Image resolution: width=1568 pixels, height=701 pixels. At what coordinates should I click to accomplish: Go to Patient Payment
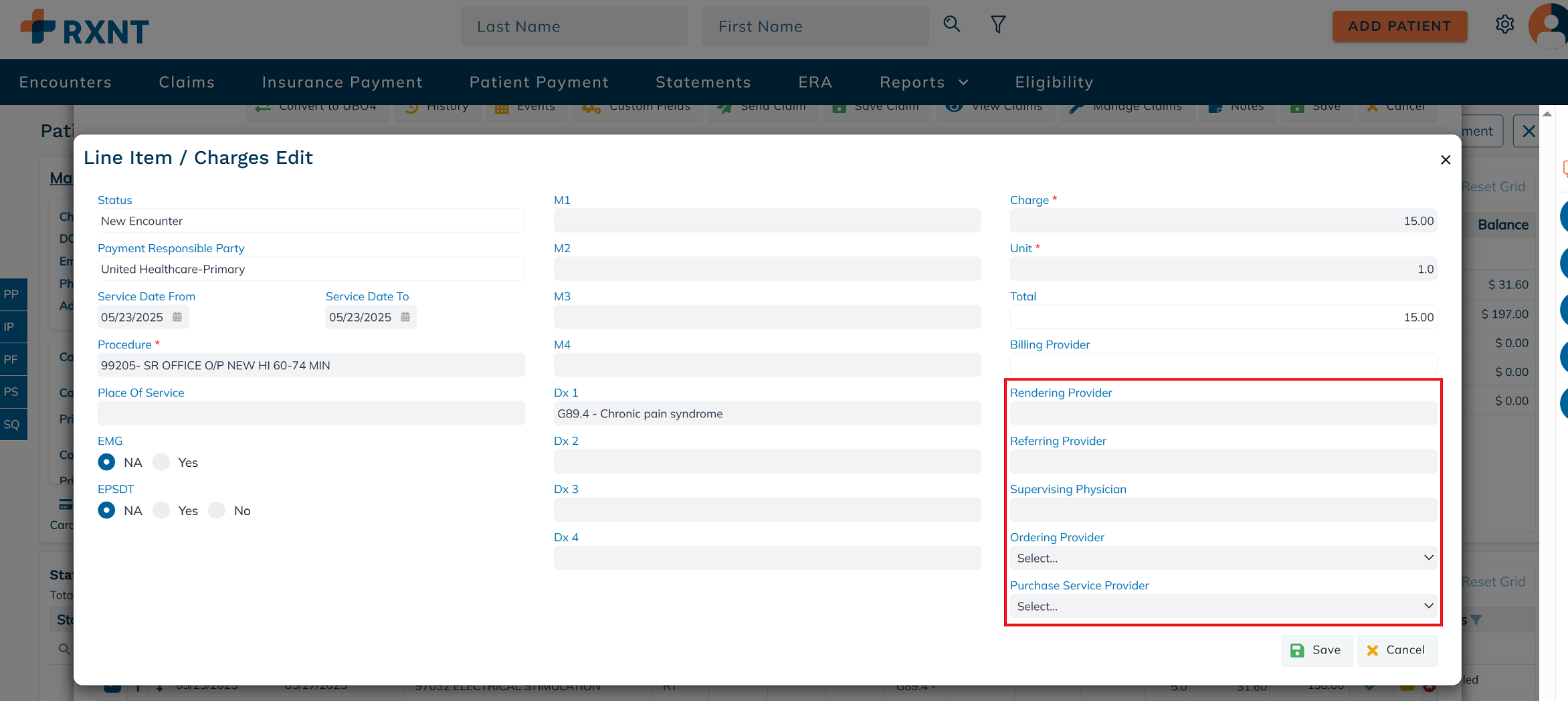tap(539, 82)
